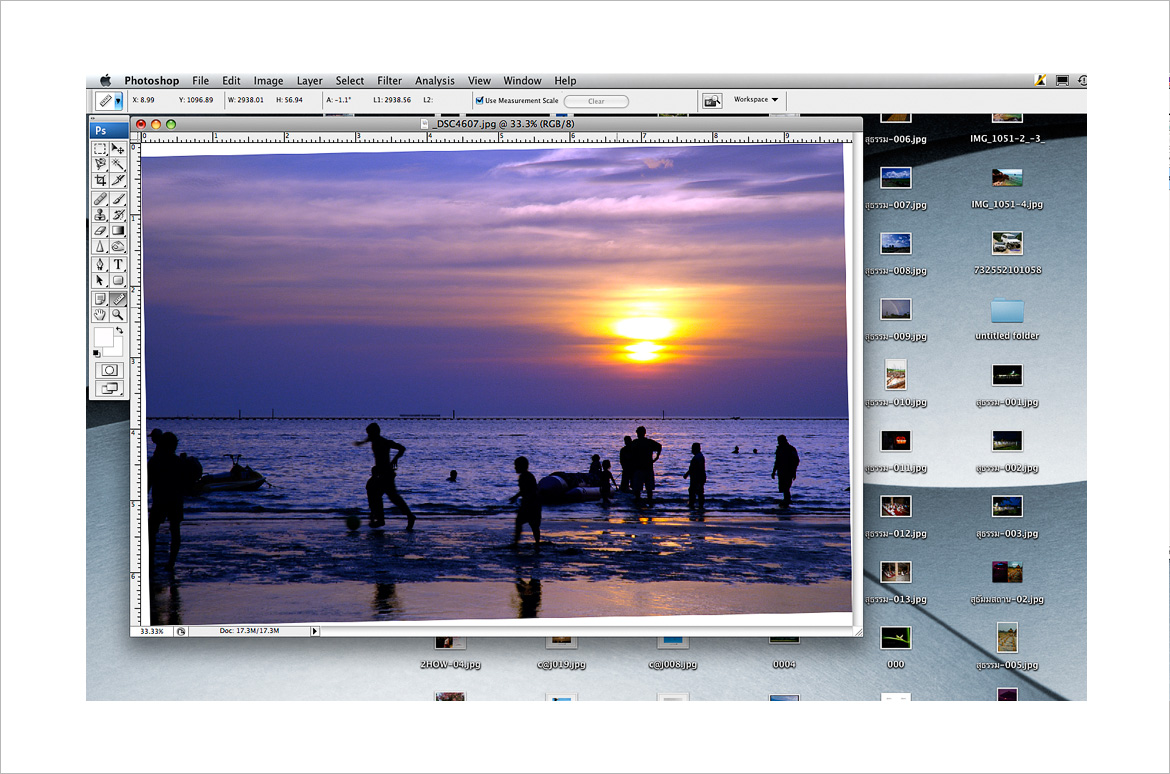
Task: Open the Workspace dropdown
Action: (757, 100)
